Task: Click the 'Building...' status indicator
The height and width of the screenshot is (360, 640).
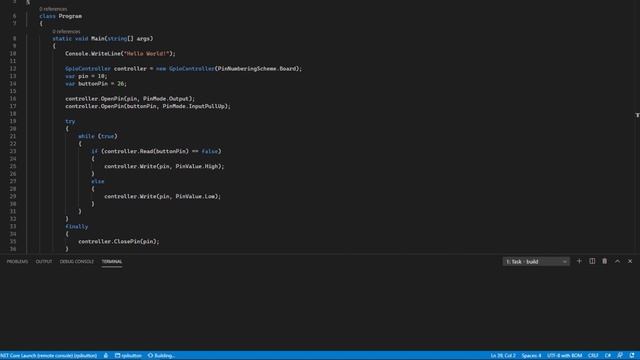Action: point(161,356)
